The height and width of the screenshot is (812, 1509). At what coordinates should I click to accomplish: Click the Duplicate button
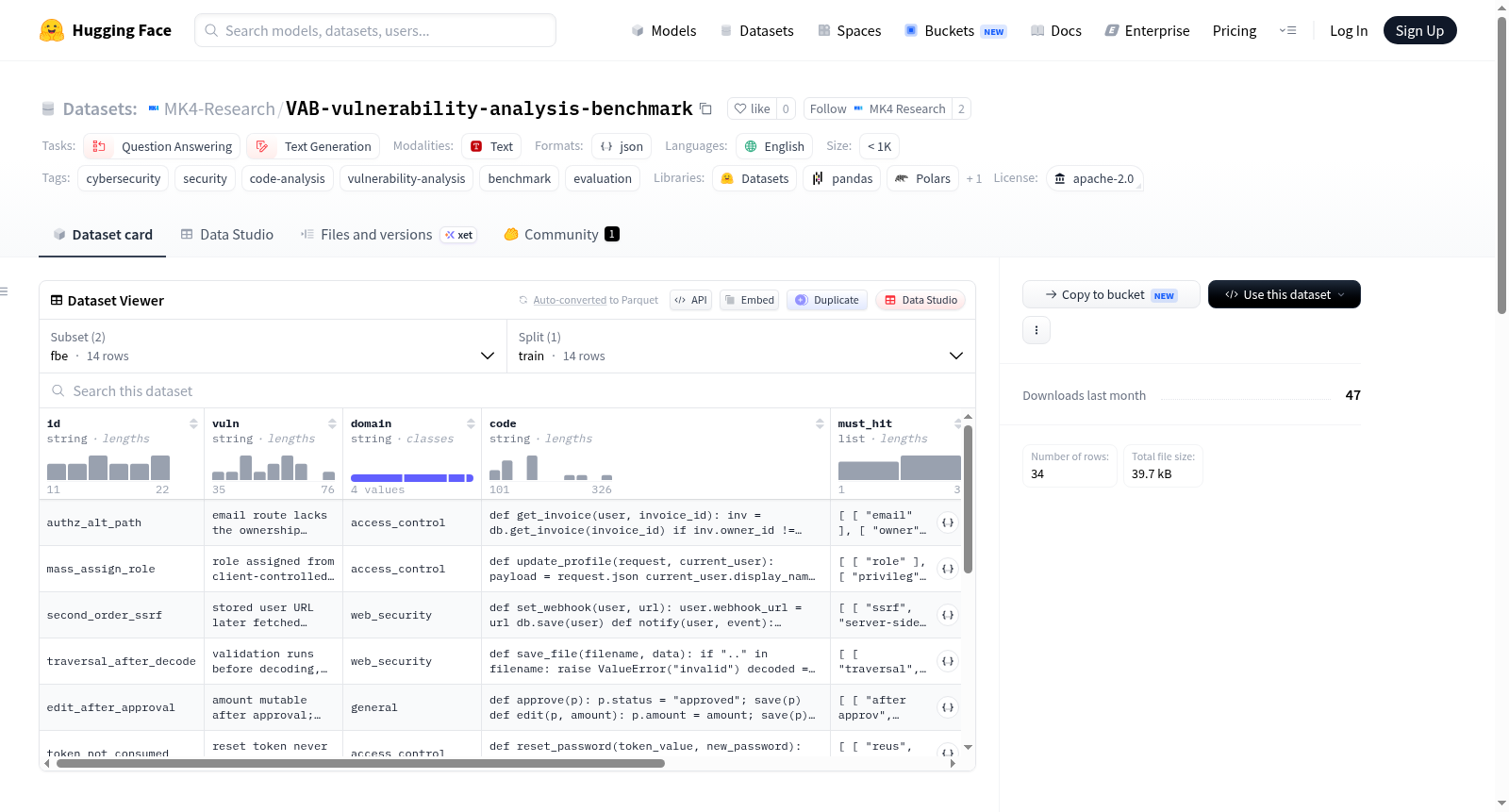pyautogui.click(x=826, y=300)
